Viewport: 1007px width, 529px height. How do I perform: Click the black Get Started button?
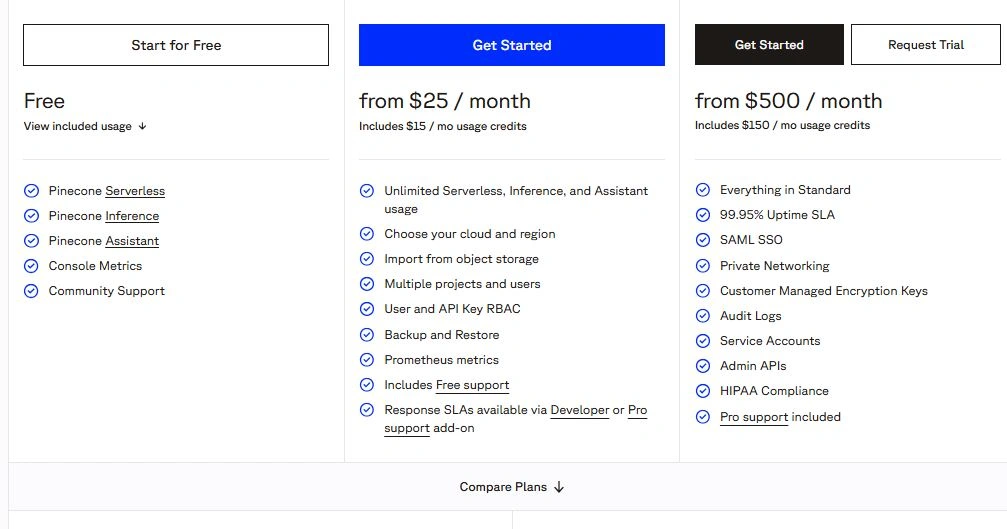[x=768, y=45]
